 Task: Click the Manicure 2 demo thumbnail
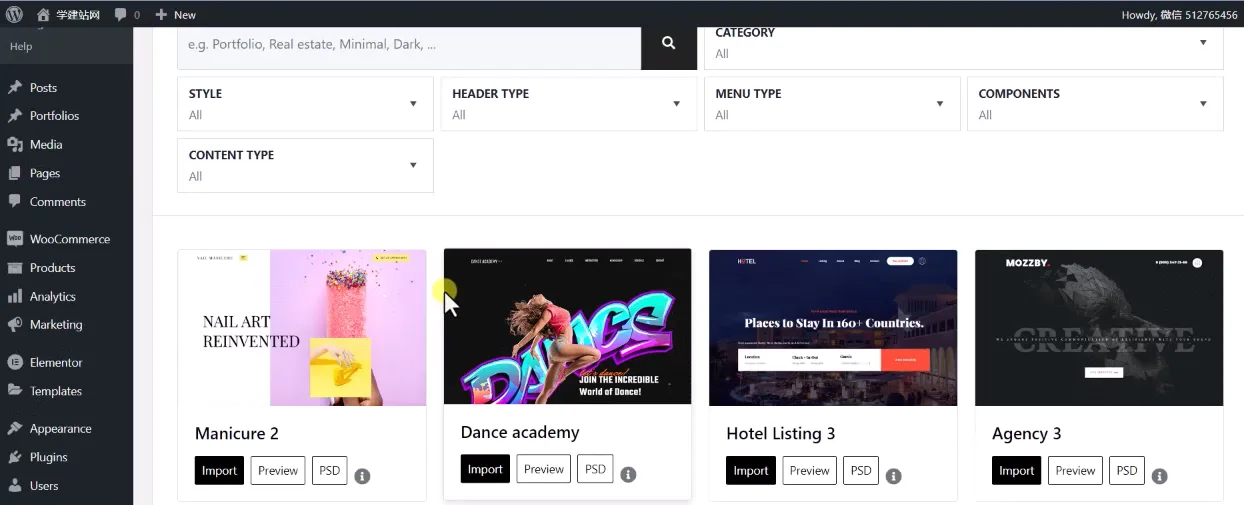pyautogui.click(x=302, y=327)
